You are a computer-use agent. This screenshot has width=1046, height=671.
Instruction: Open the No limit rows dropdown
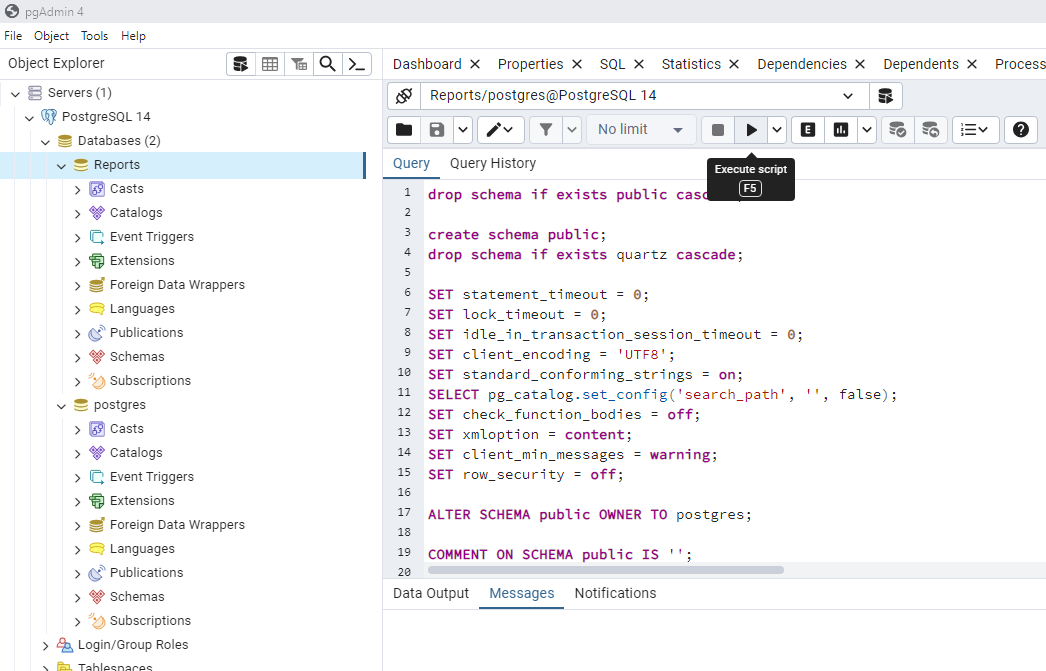pyautogui.click(x=640, y=130)
